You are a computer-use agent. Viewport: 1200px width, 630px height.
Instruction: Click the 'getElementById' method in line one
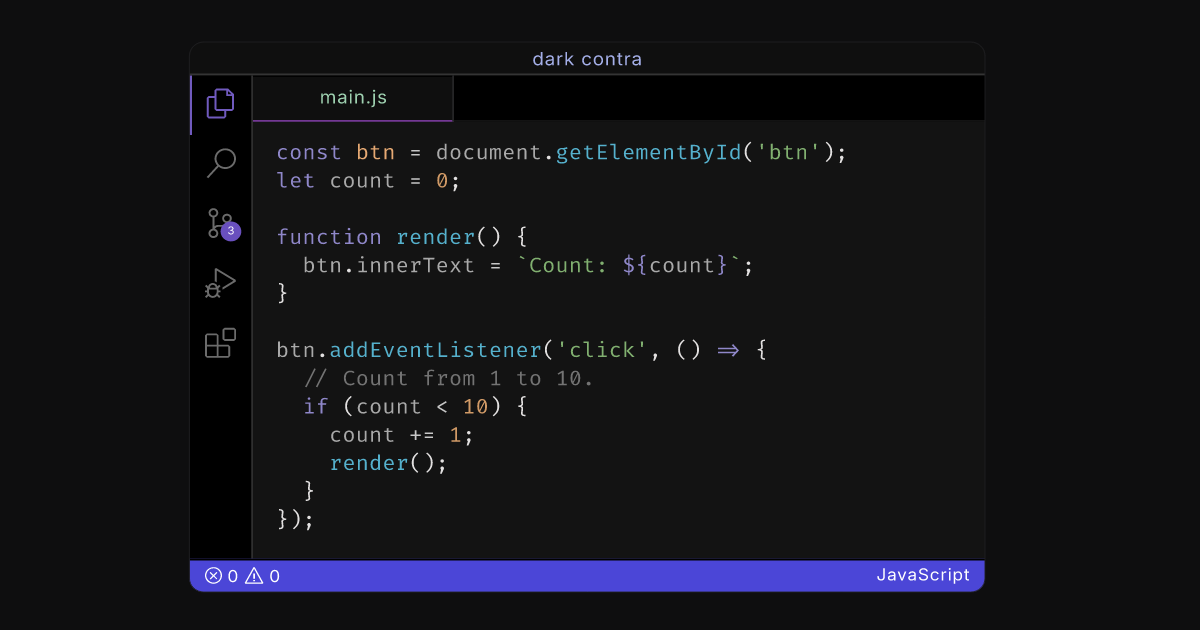pyautogui.click(x=649, y=153)
